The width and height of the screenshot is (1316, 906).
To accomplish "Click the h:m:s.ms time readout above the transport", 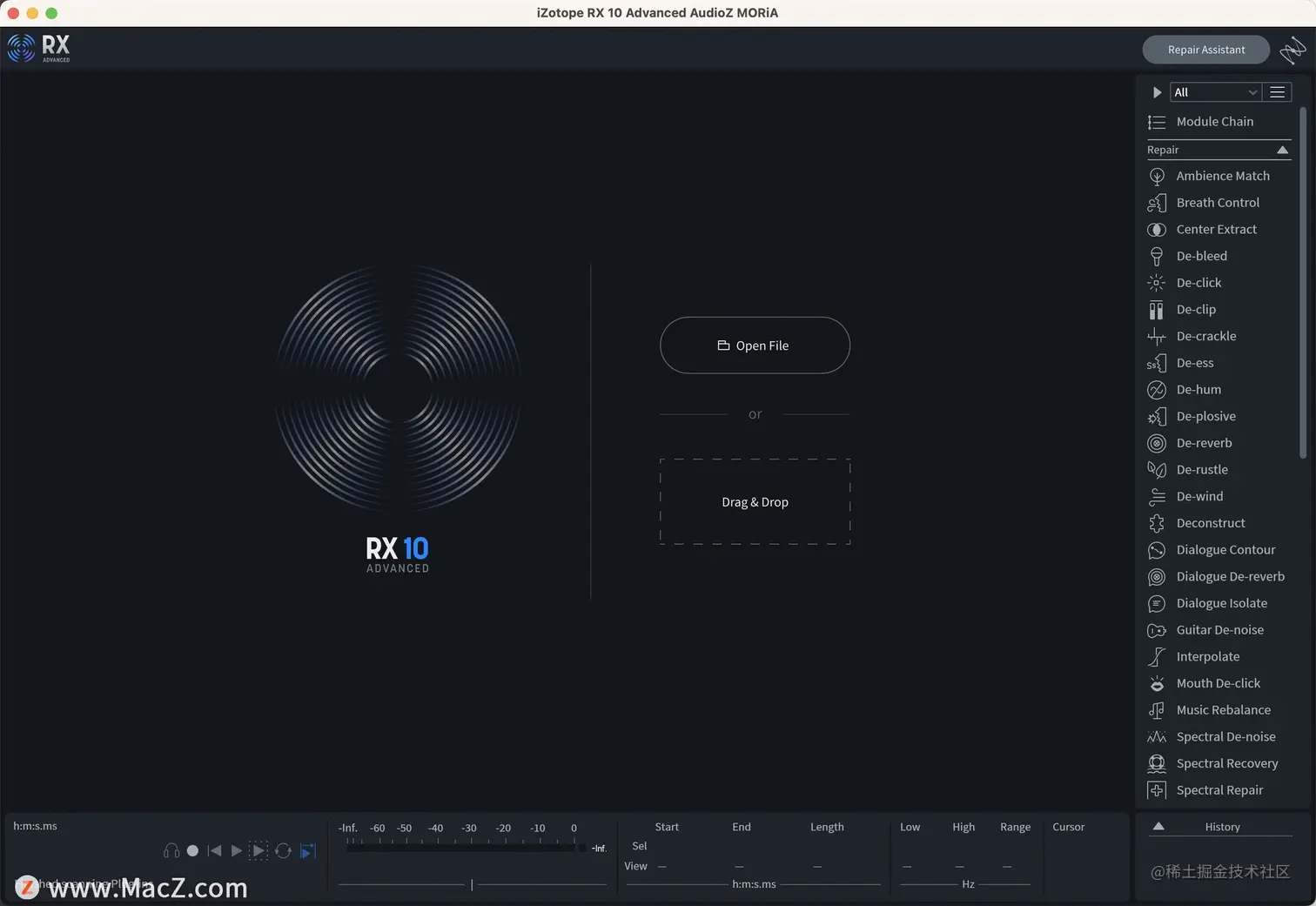I will click(x=35, y=826).
